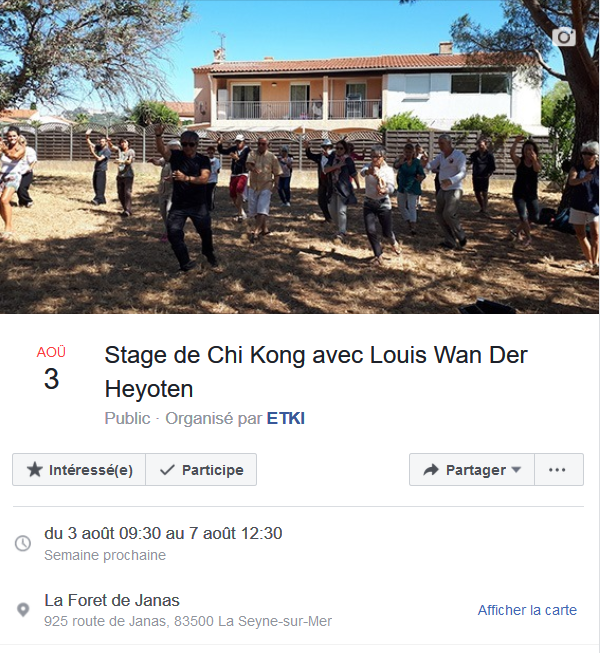
Task: Click the share arrow icon
Action: pyautogui.click(x=431, y=470)
